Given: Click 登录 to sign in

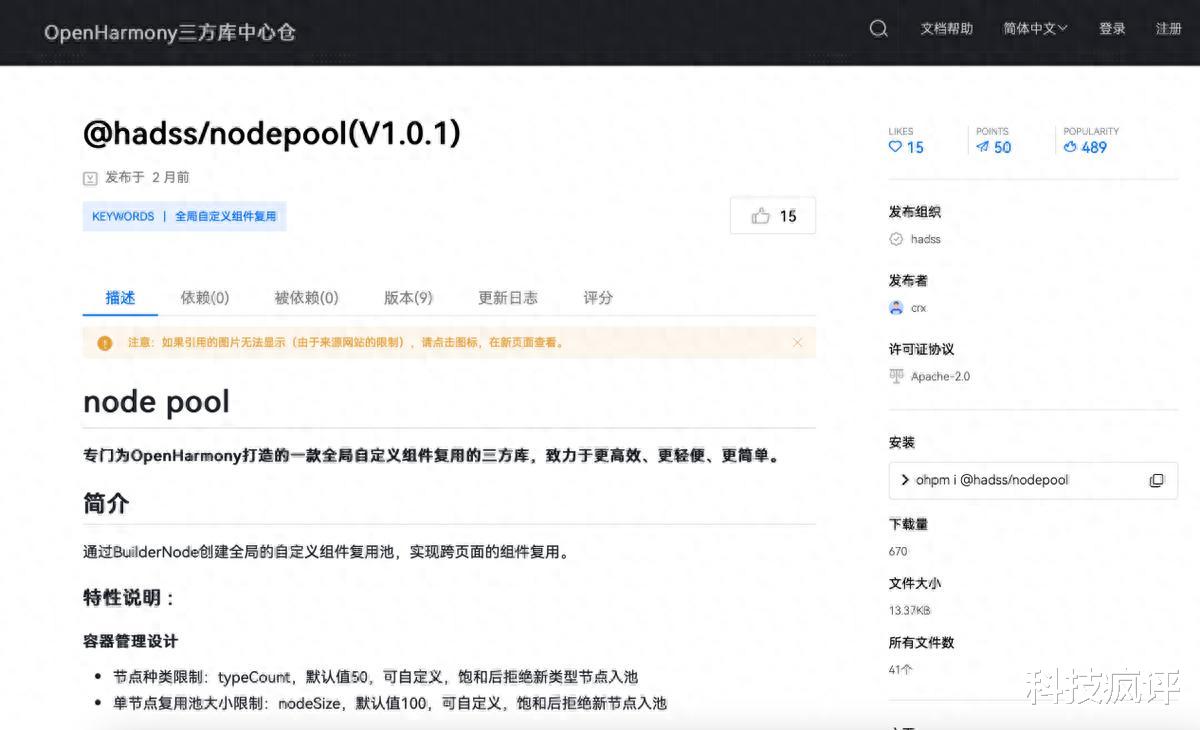Looking at the screenshot, I should [1112, 28].
